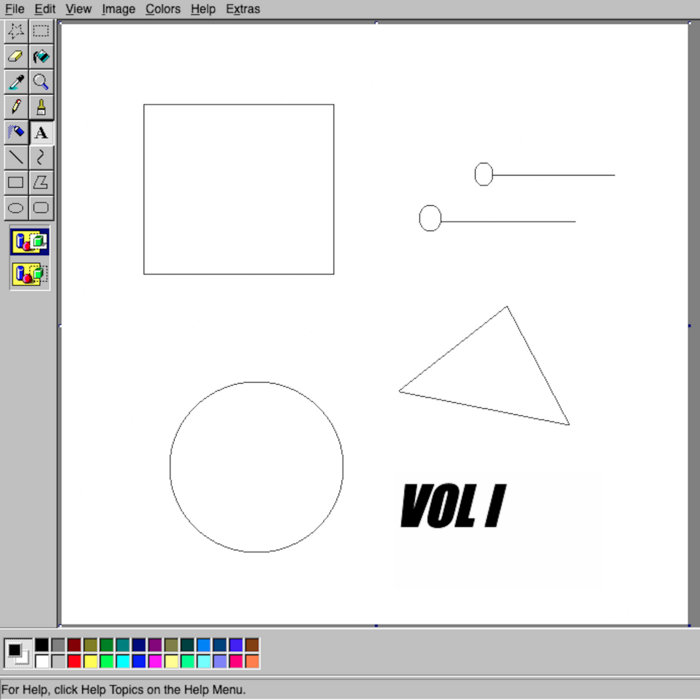Activate the Pick Color eyedropper tool
Screen dimensions: 700x700
(16, 82)
